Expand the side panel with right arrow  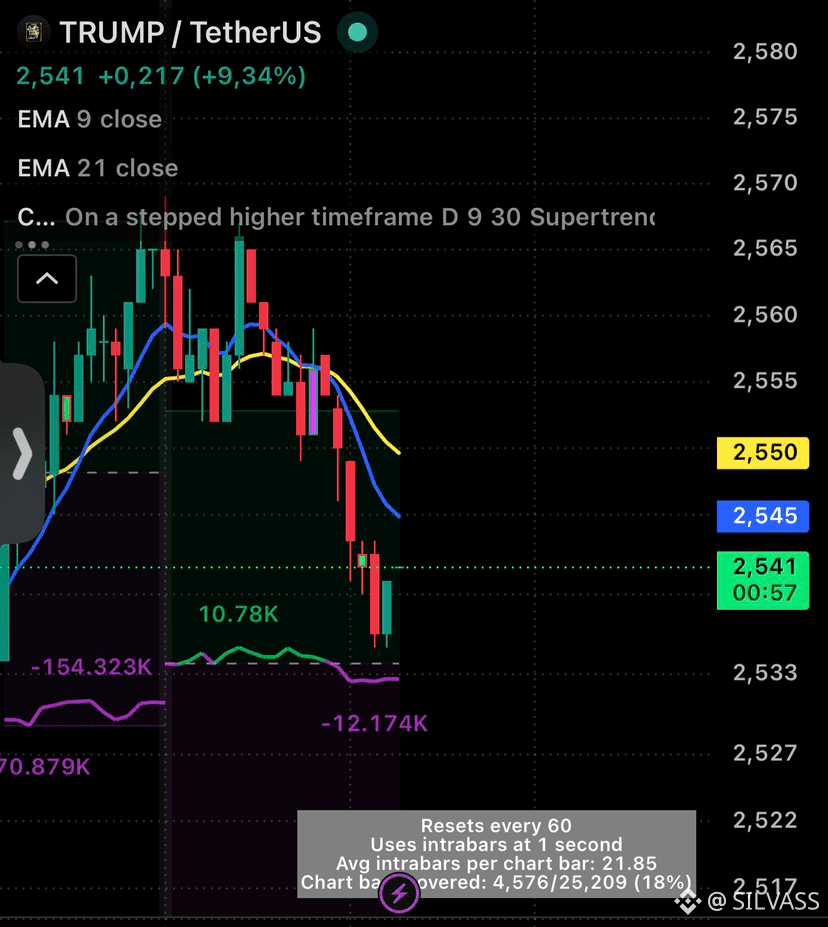tap(22, 453)
